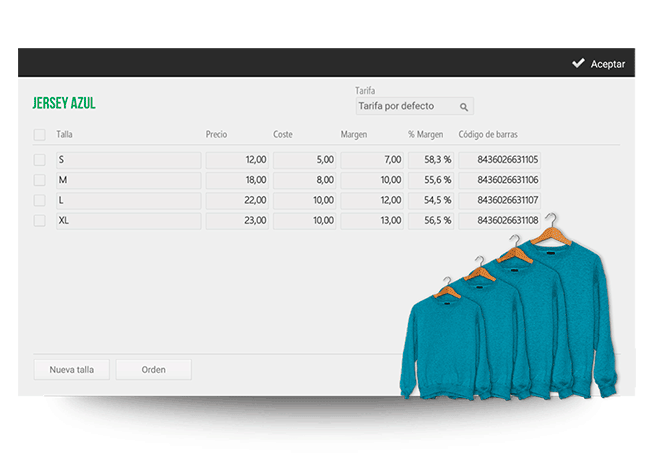Click the barcode field 8436026631107

[500, 201]
